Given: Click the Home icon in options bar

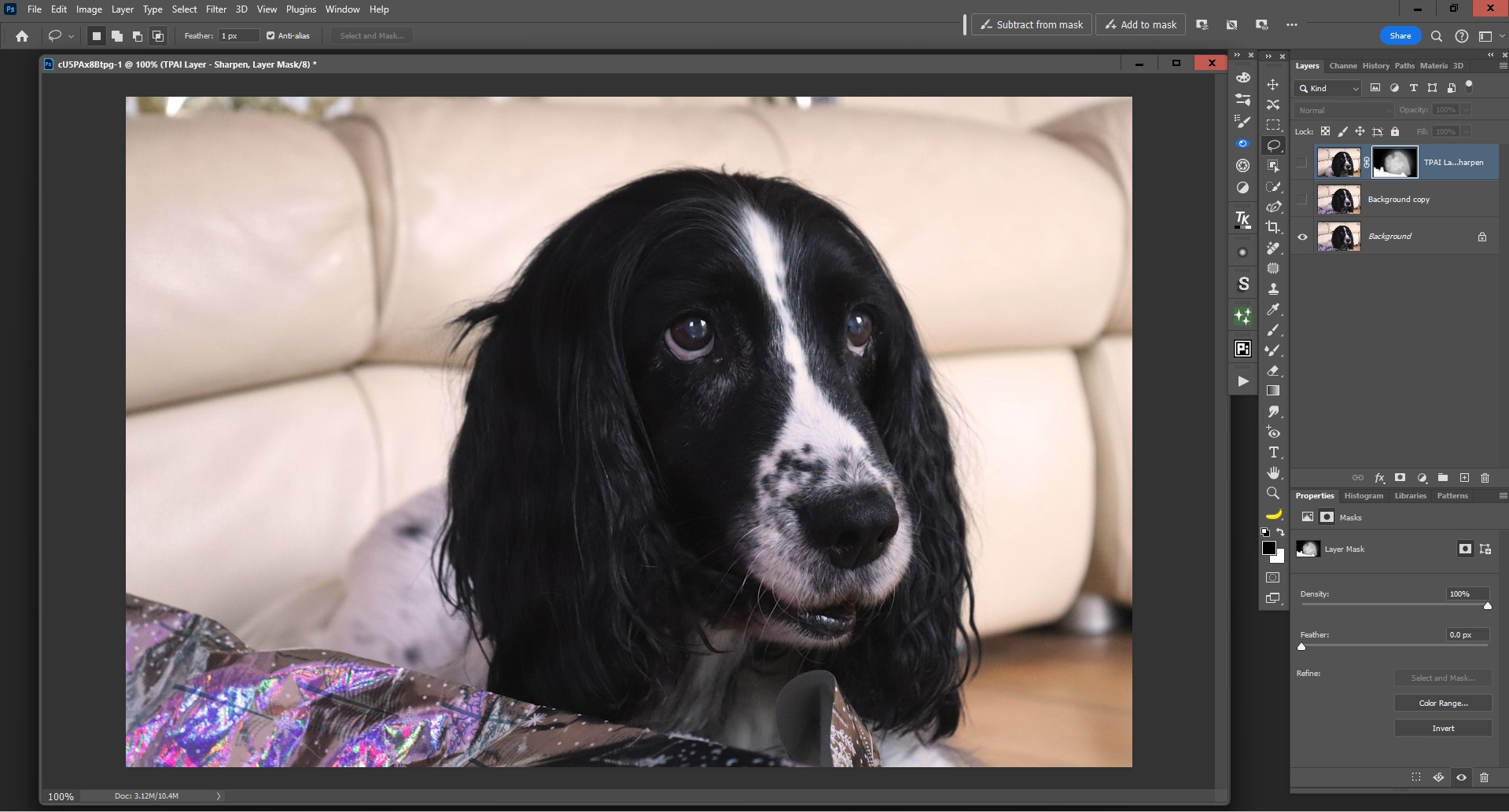Looking at the screenshot, I should pyautogui.click(x=22, y=36).
